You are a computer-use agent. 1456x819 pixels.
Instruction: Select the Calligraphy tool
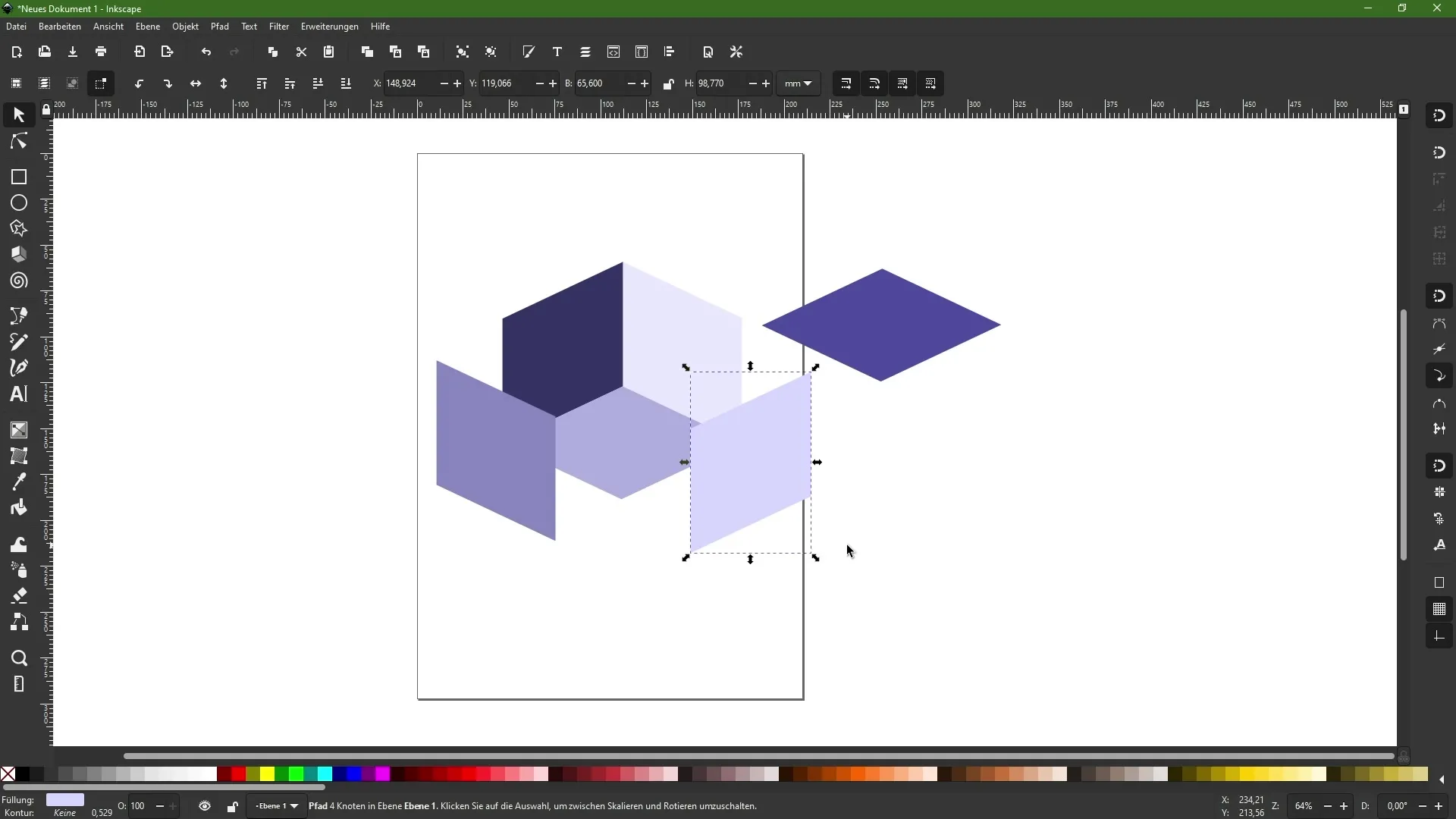pyautogui.click(x=19, y=368)
